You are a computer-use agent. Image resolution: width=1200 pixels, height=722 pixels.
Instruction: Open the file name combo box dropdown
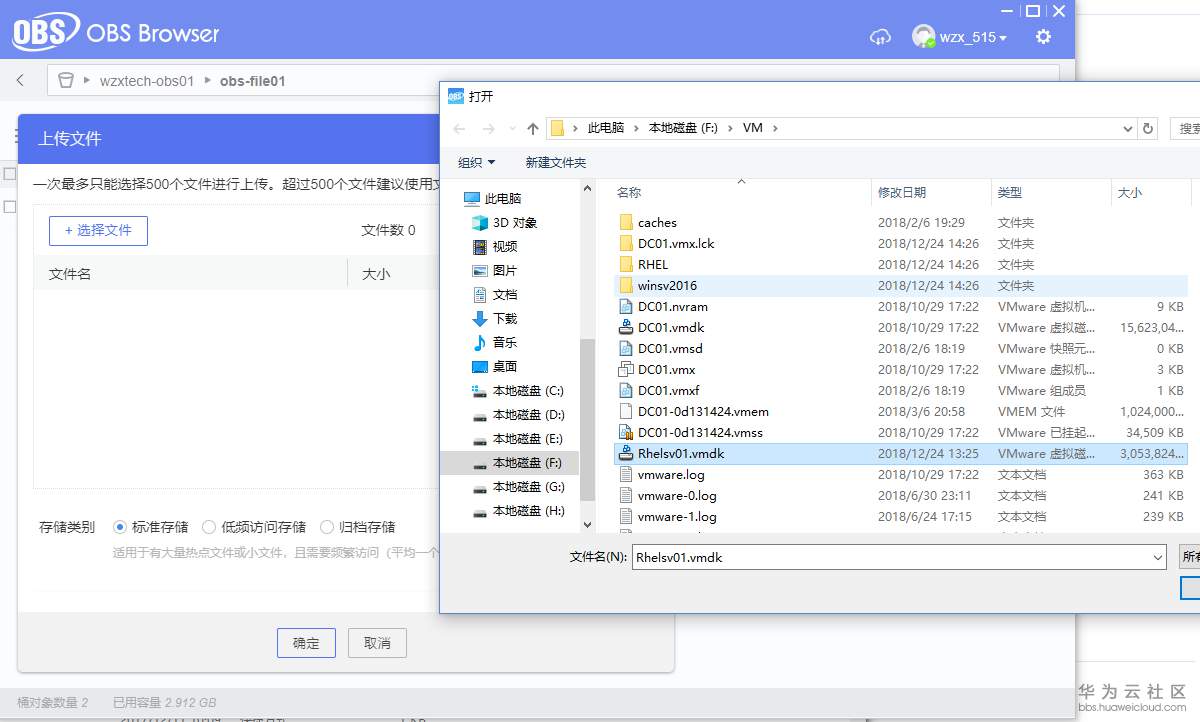tap(1157, 557)
